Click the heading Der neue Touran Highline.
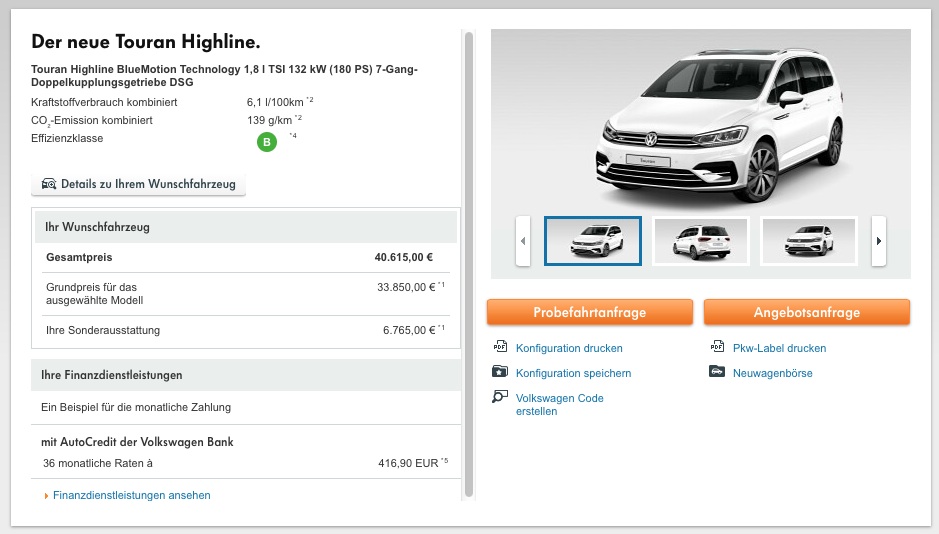 point(146,42)
